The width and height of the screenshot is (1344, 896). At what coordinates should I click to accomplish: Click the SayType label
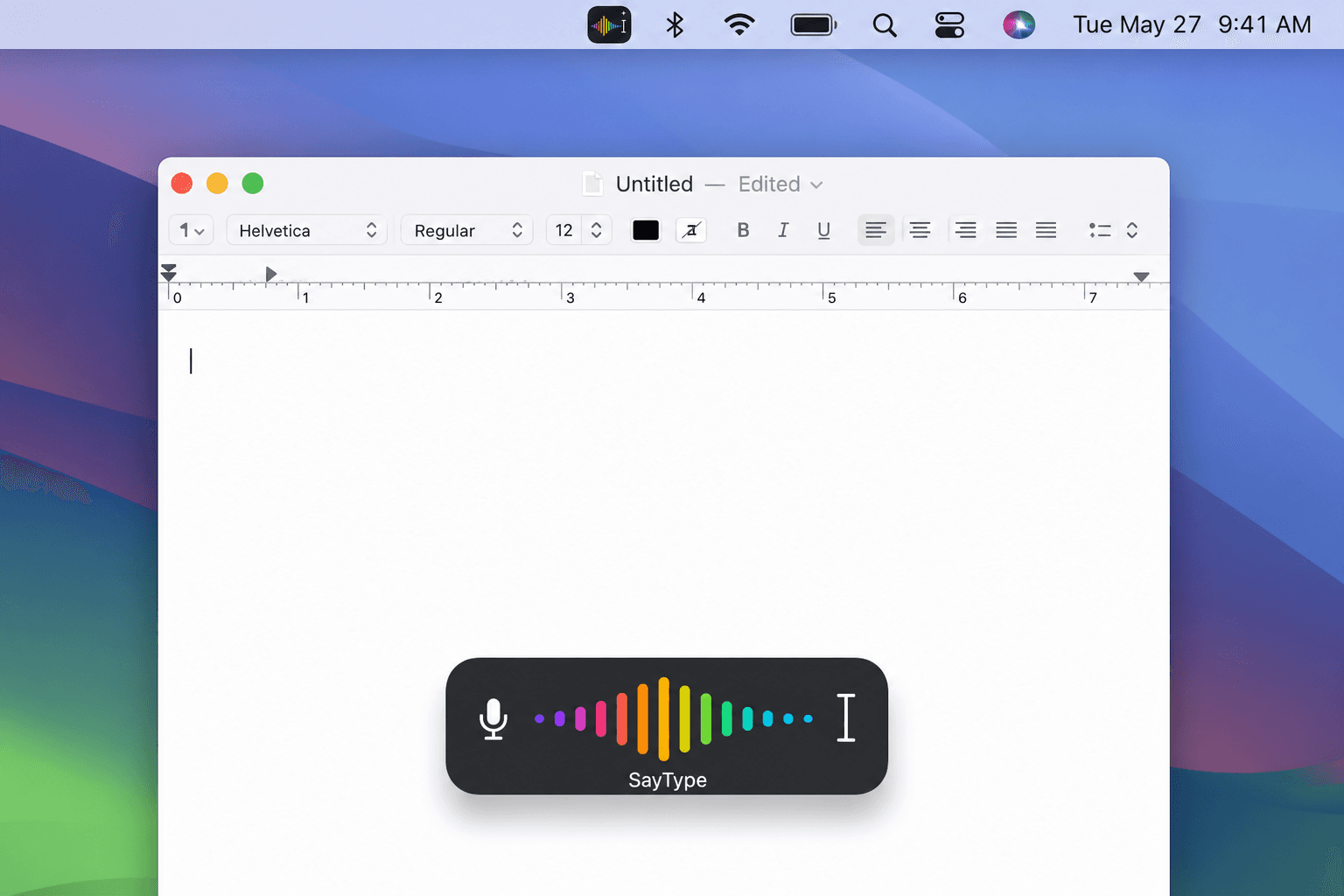click(x=667, y=780)
